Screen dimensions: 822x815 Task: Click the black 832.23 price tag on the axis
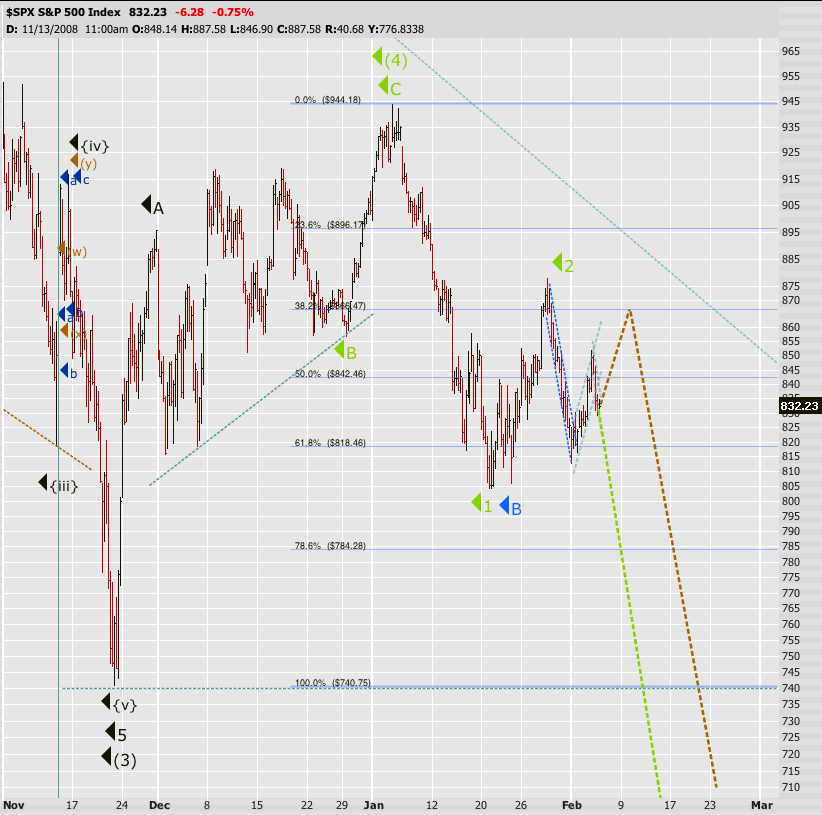point(799,406)
